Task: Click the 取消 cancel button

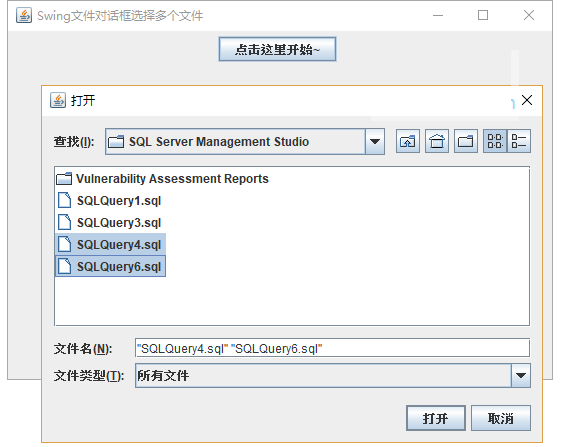Action: (501, 418)
